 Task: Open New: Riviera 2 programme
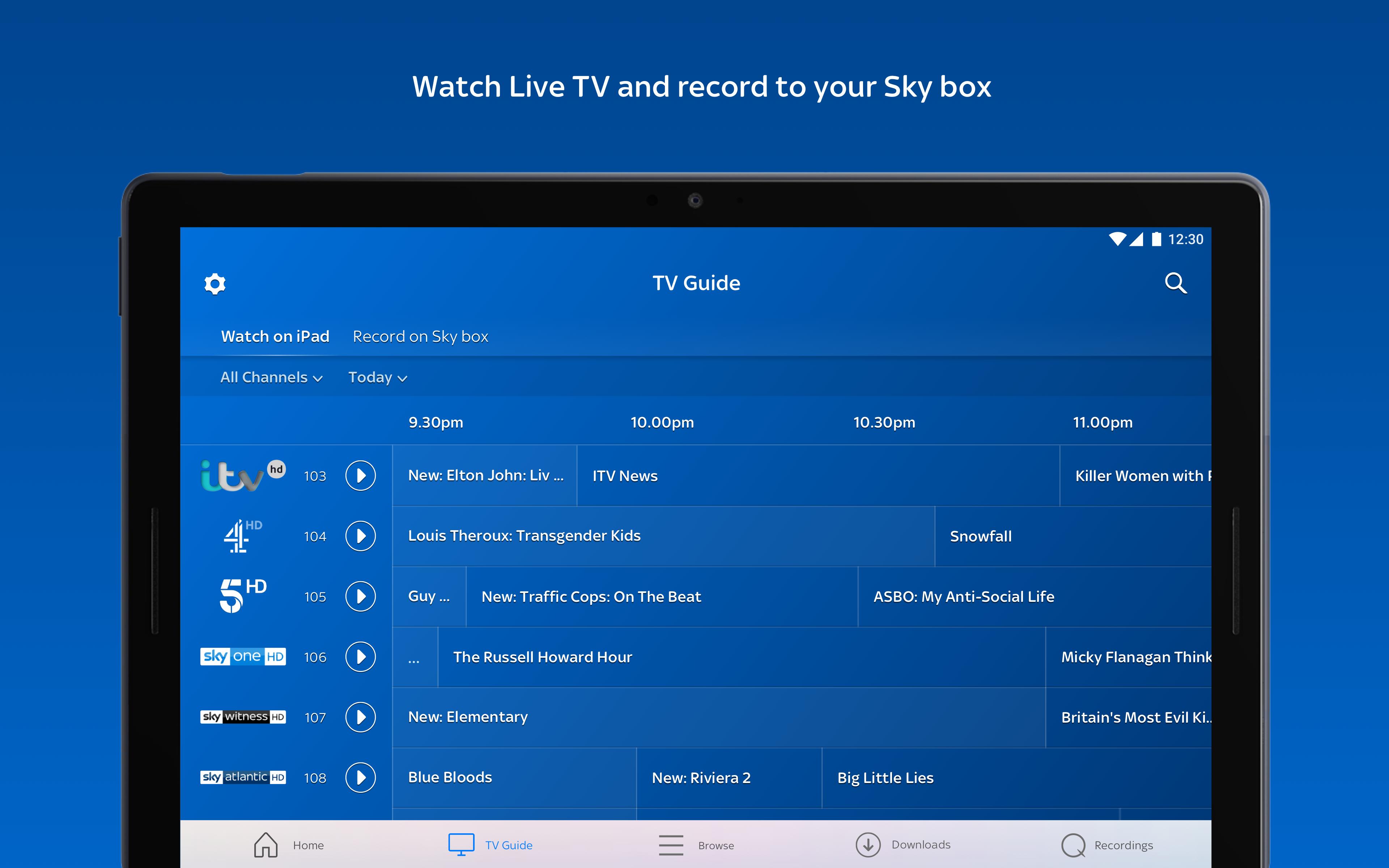coord(729,777)
